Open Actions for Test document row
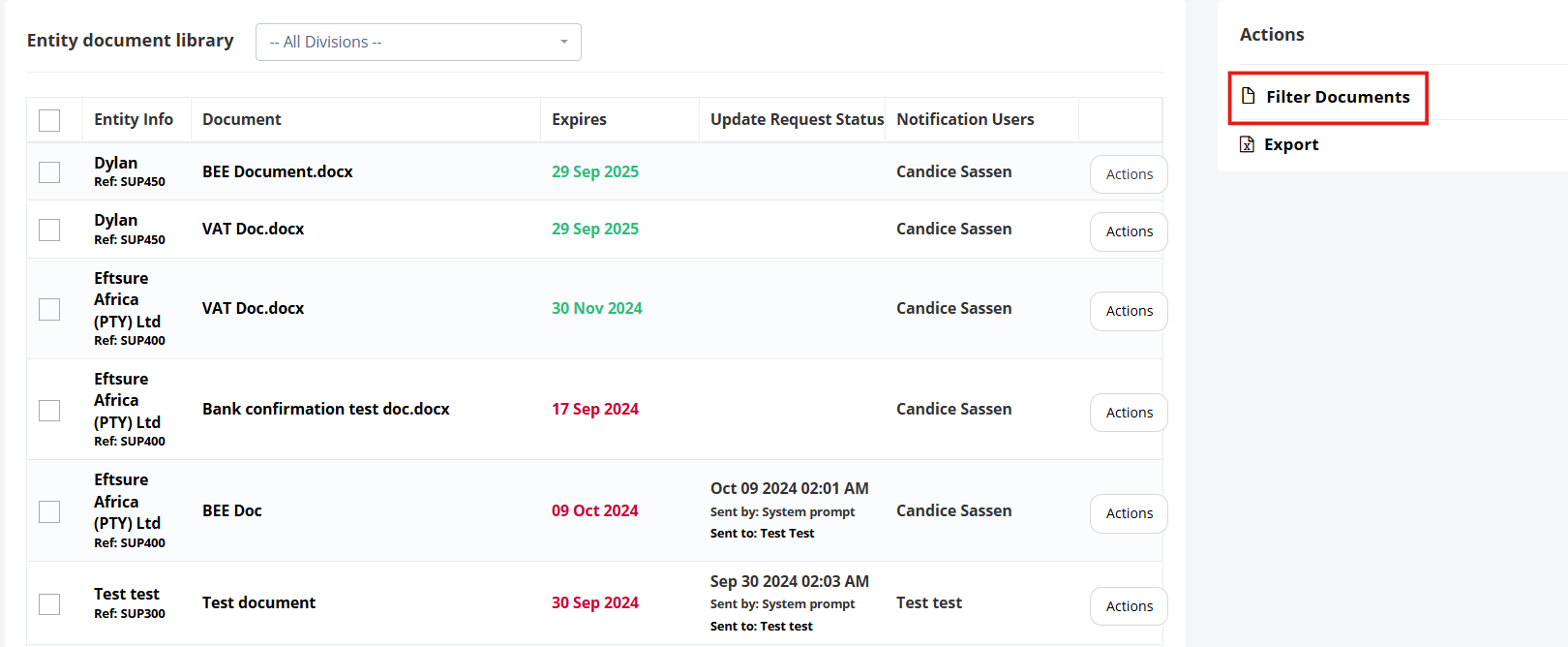1568x647 pixels. [x=1129, y=606]
